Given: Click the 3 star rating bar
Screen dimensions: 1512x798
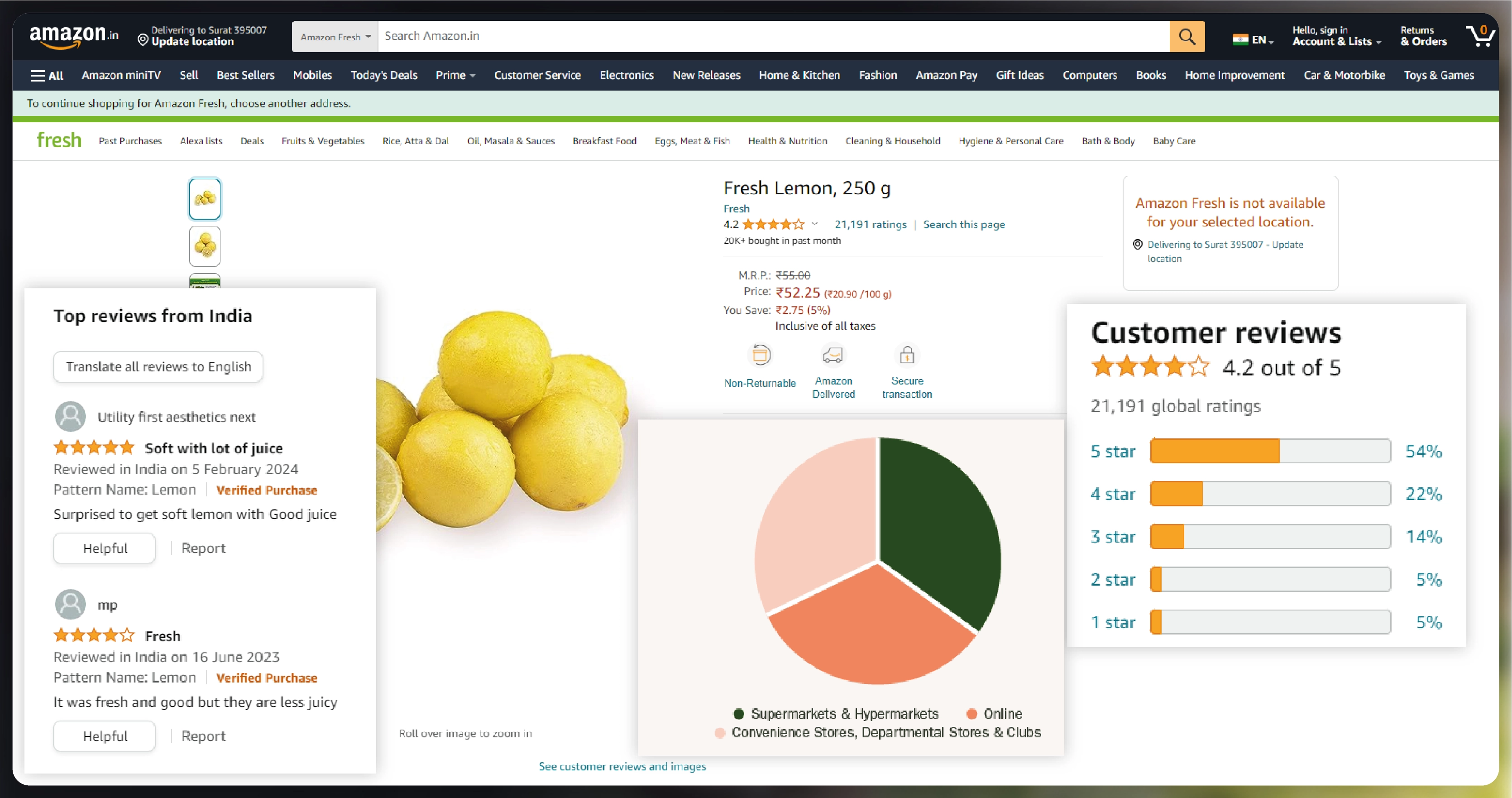Looking at the screenshot, I should click(1270, 537).
